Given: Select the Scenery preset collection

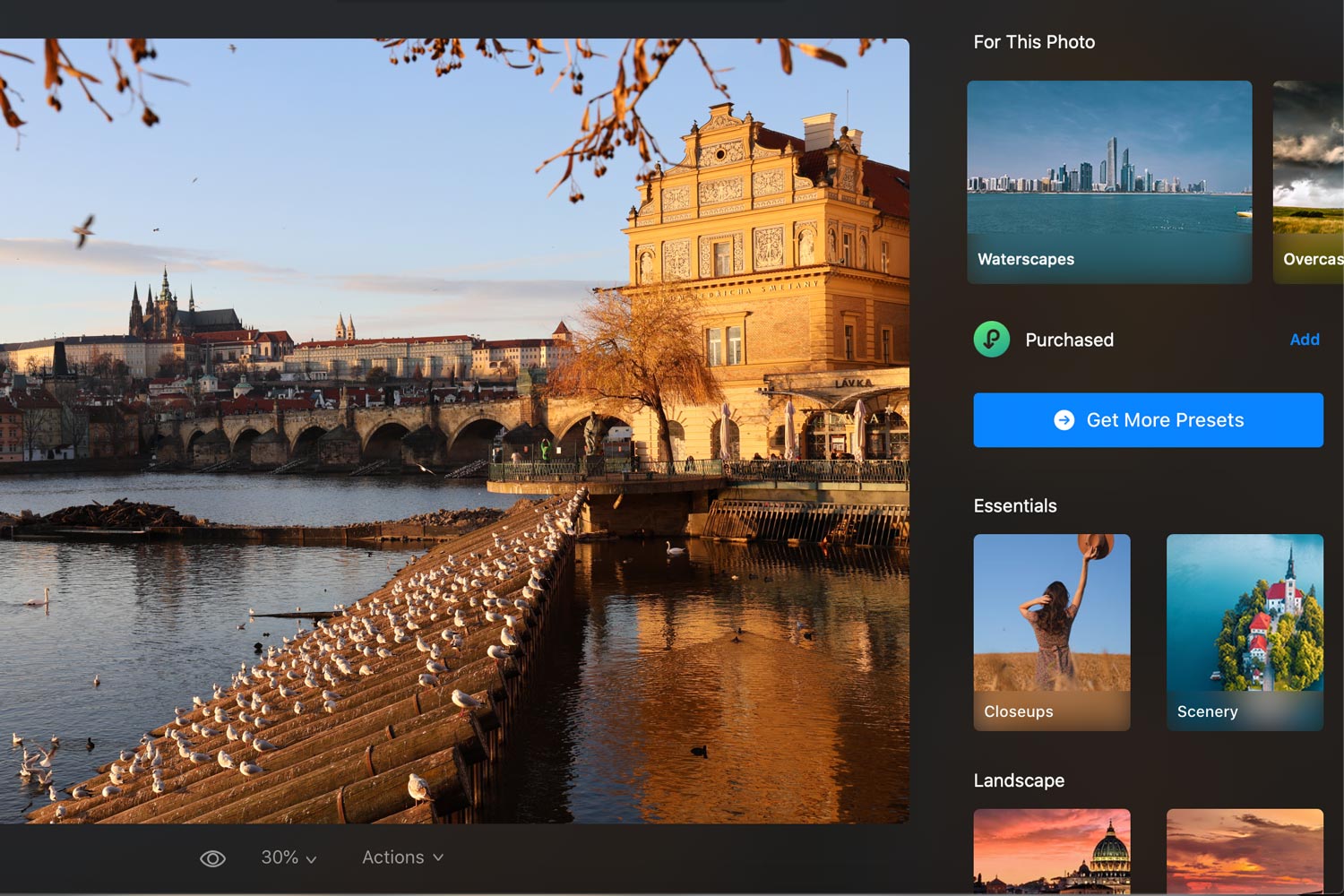Looking at the screenshot, I should tap(1245, 632).
